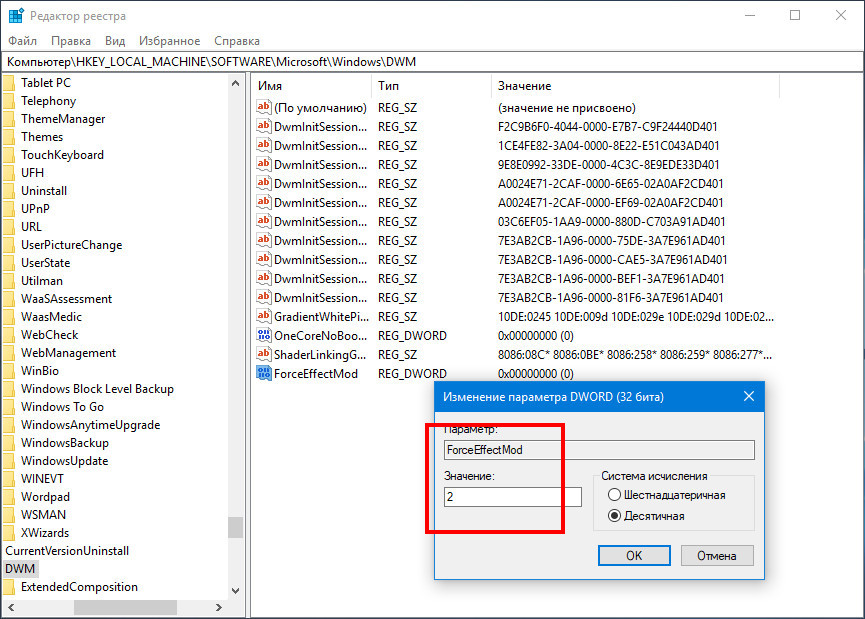This screenshot has width=865, height=619.
Task: Click the folder icon next to ThemeManager
Action: coord(9,119)
